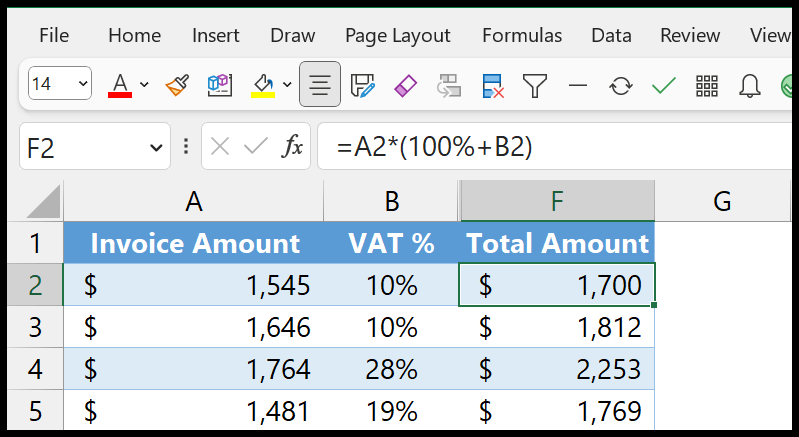The width and height of the screenshot is (799, 437).
Task: Click the cell containing 1,764
Action: (194, 369)
